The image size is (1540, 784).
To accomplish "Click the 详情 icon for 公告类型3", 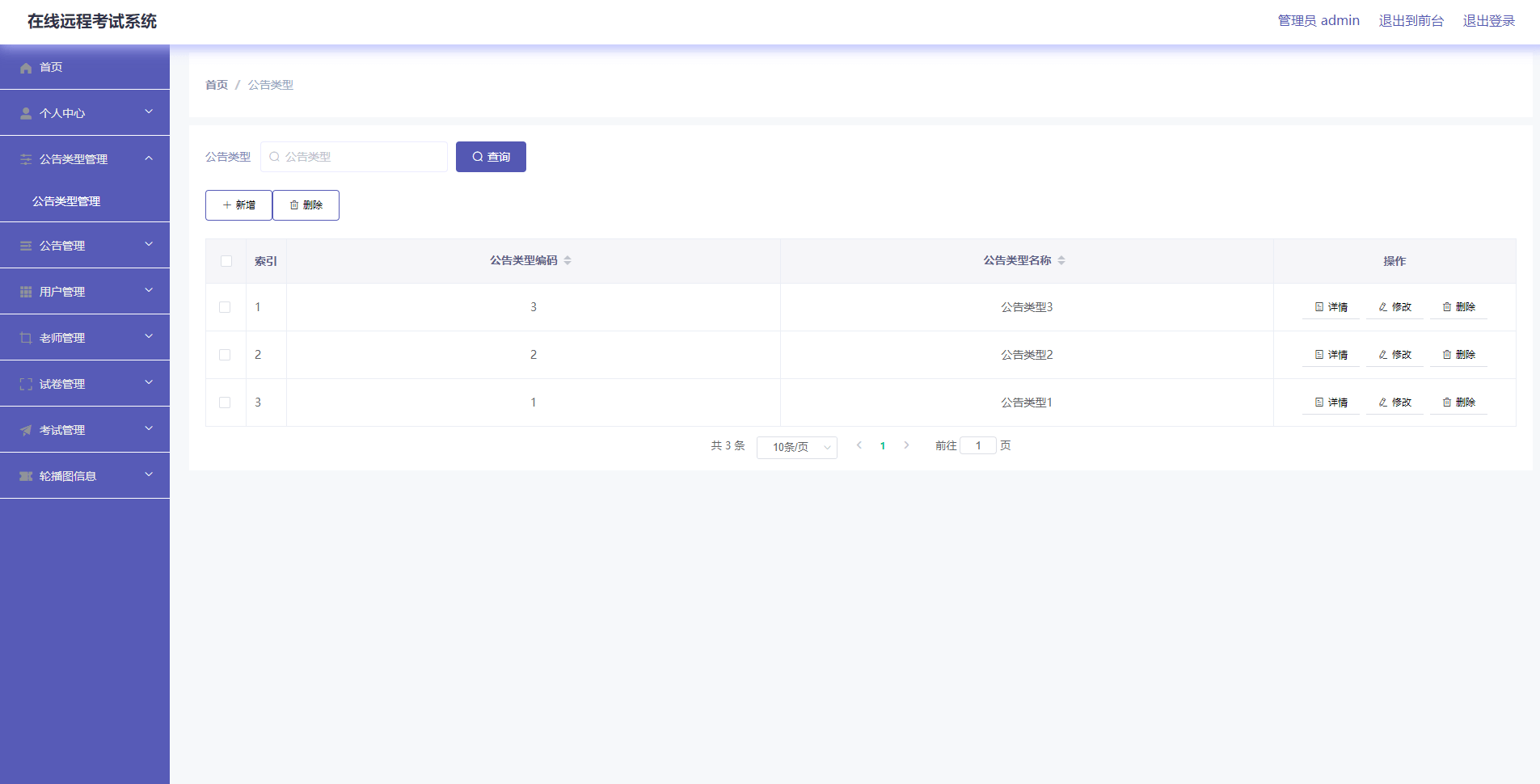I will (x=1319, y=307).
